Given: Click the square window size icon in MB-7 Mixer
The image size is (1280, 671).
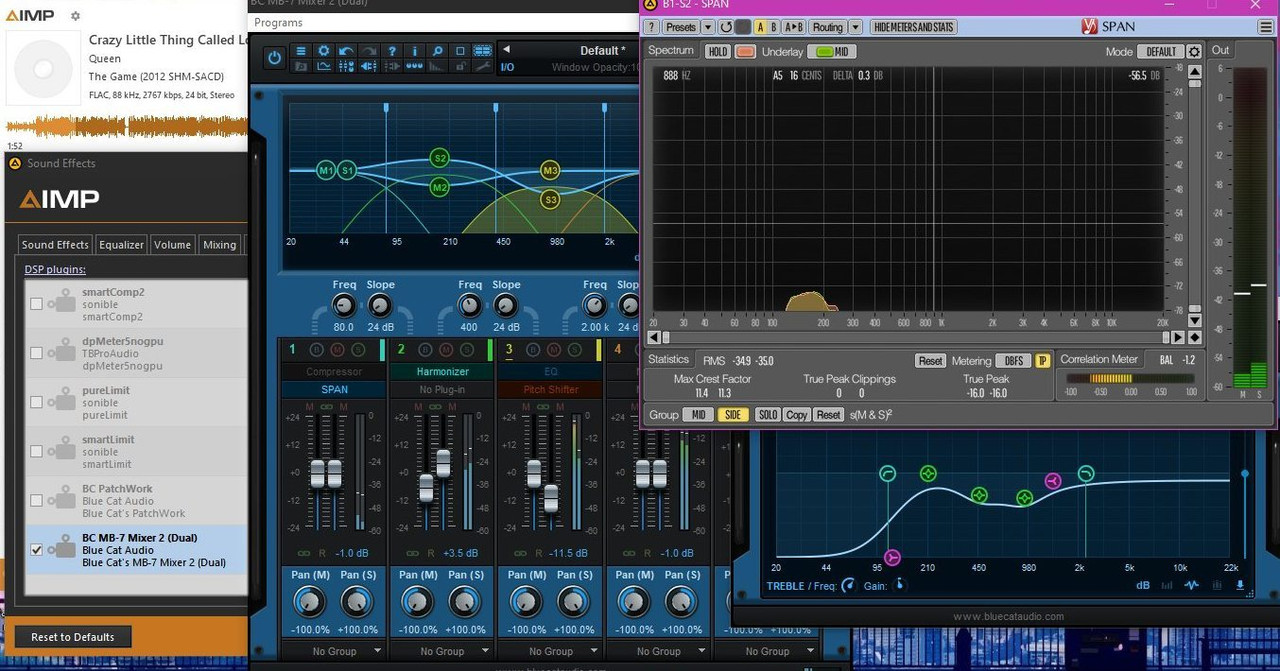Looking at the screenshot, I should point(460,51).
